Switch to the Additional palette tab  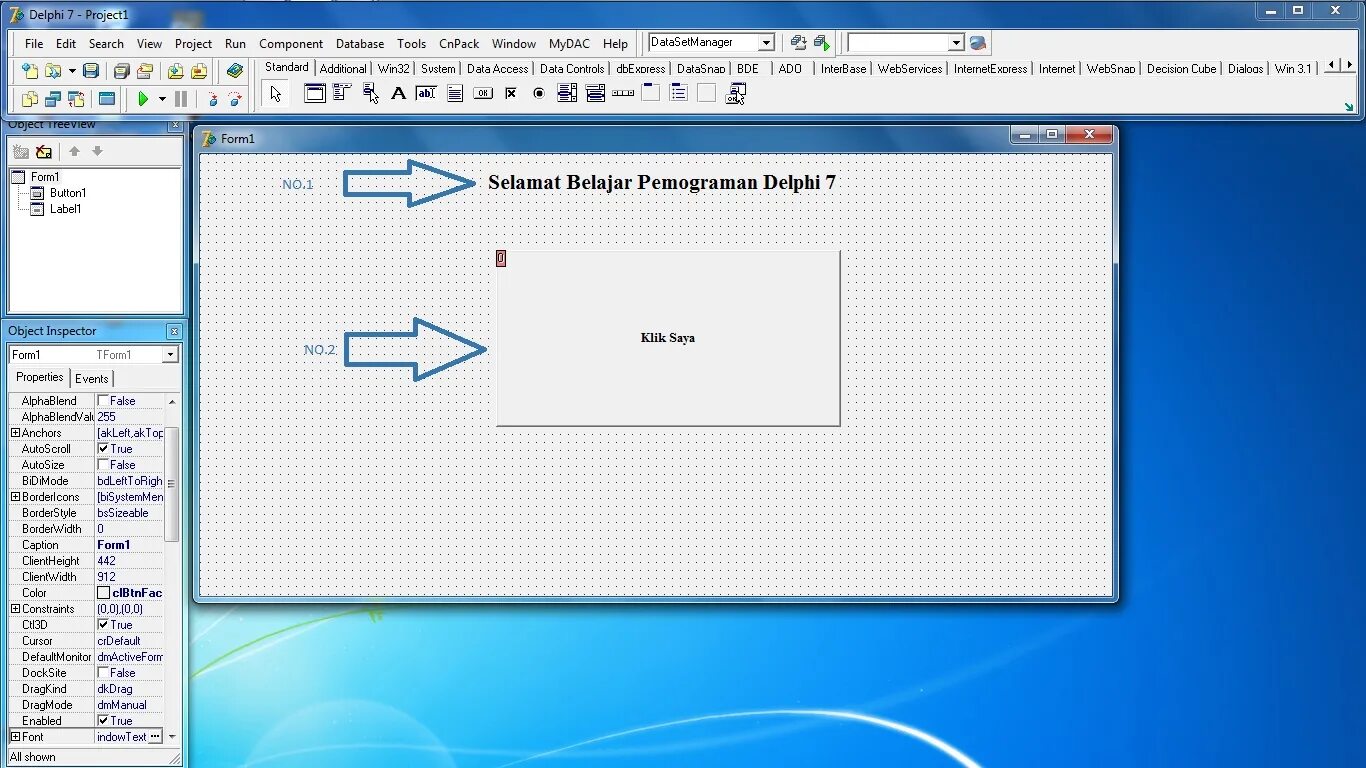(343, 69)
